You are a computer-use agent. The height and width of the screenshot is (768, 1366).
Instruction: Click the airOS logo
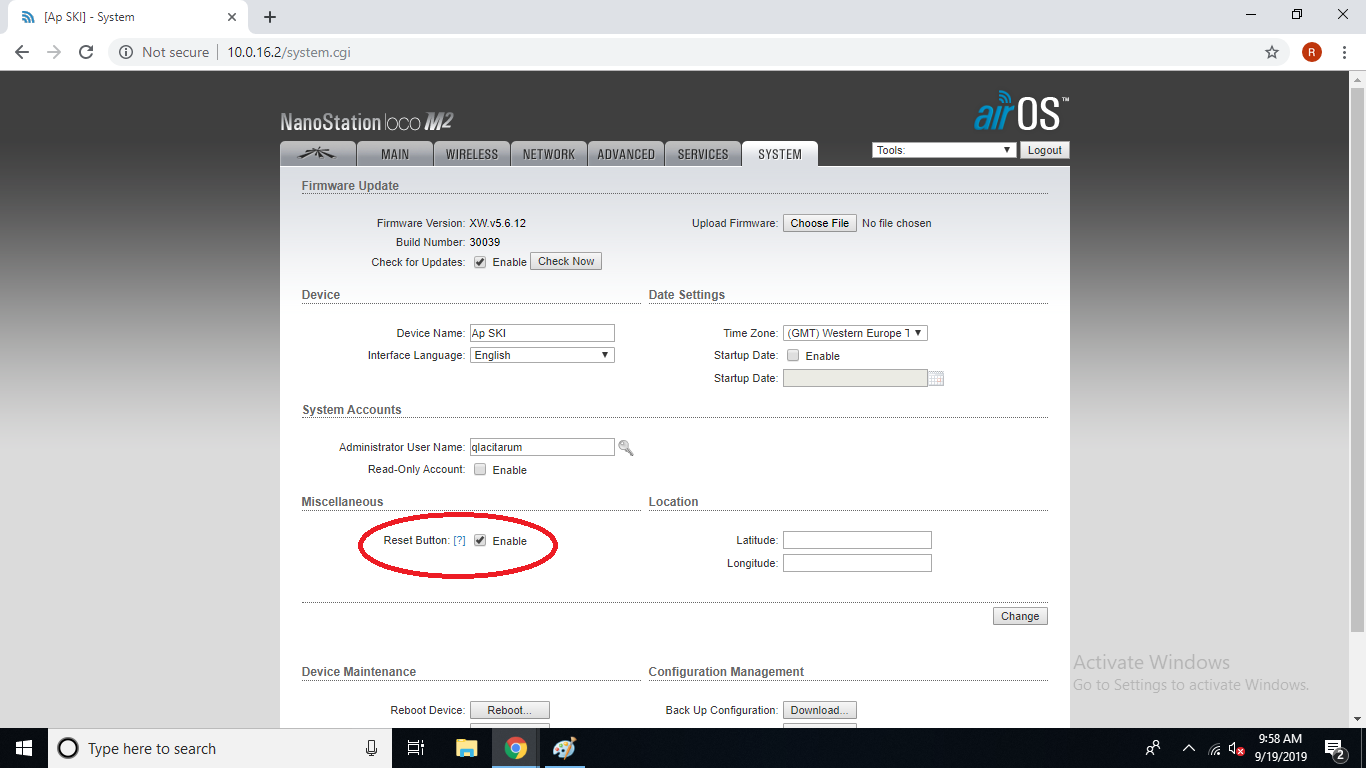point(1020,113)
